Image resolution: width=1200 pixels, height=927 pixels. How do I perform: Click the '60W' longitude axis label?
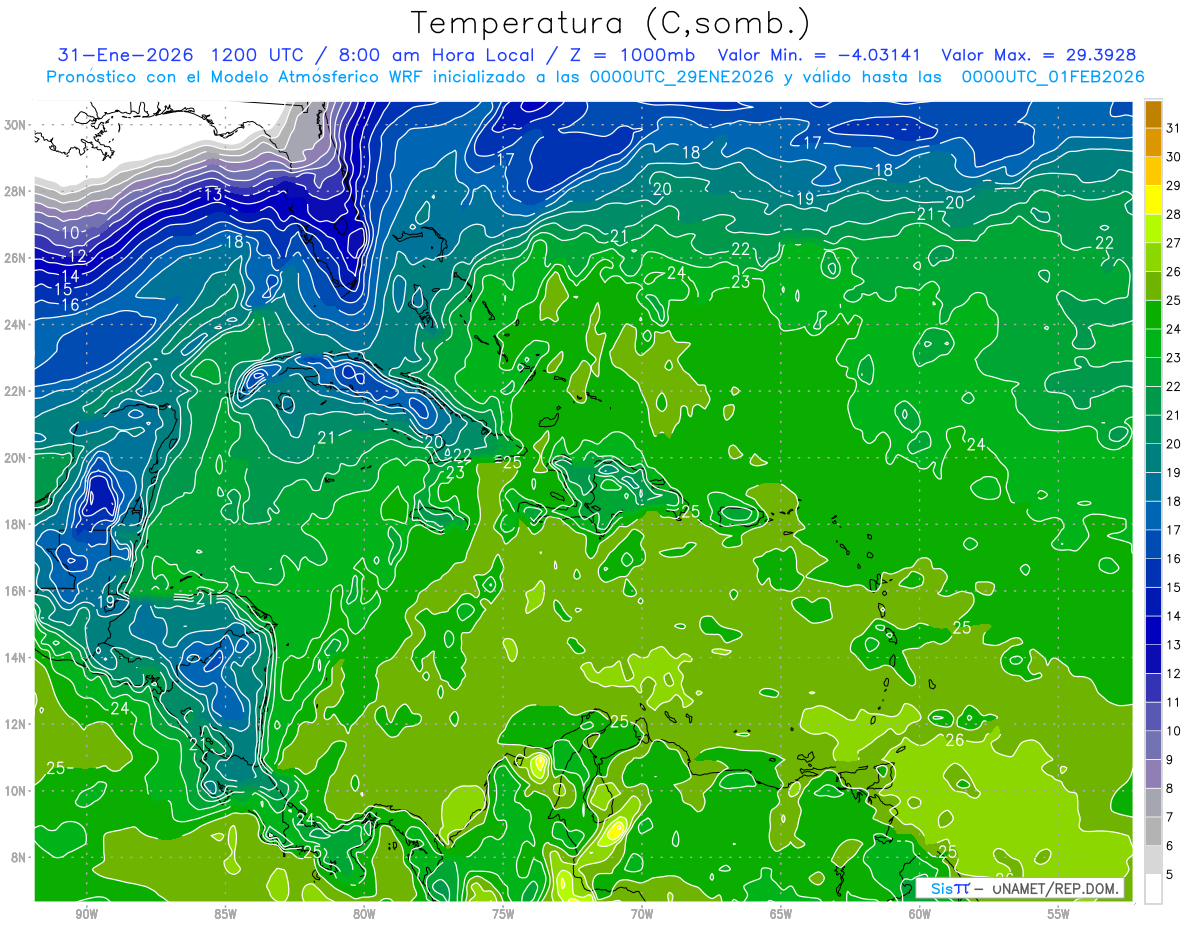click(x=920, y=915)
